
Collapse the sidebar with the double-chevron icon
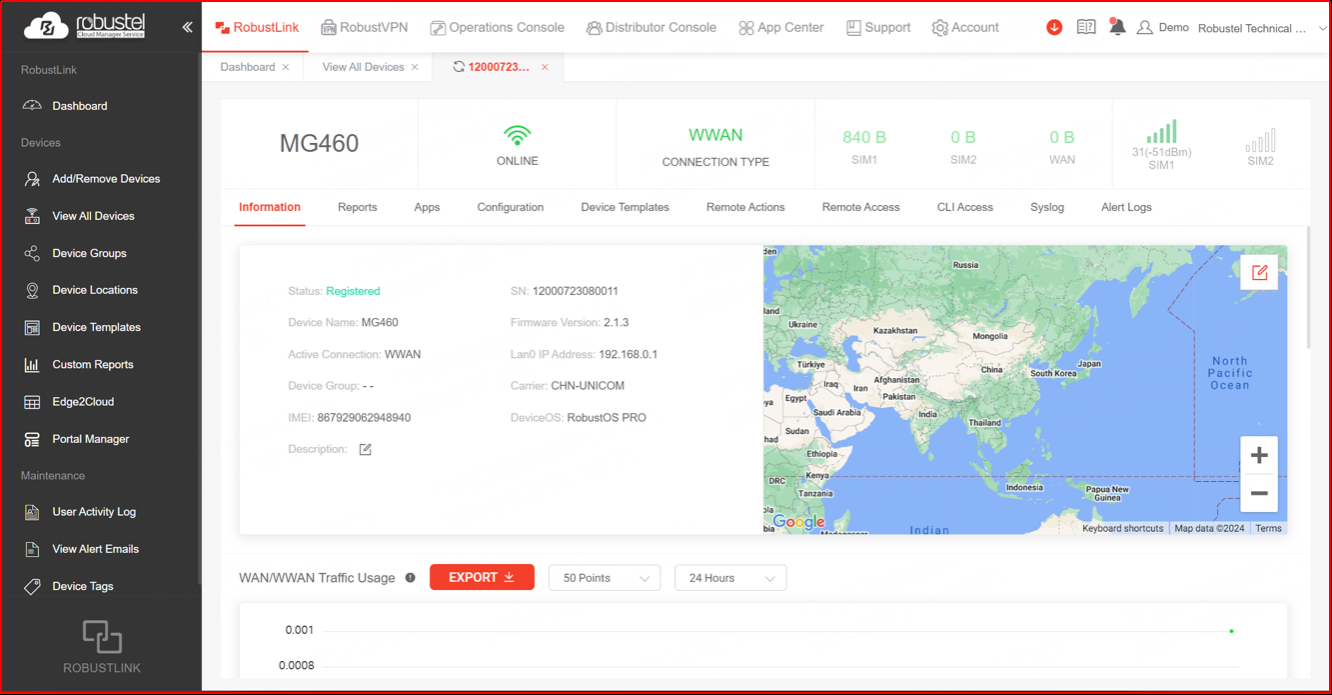(x=187, y=27)
